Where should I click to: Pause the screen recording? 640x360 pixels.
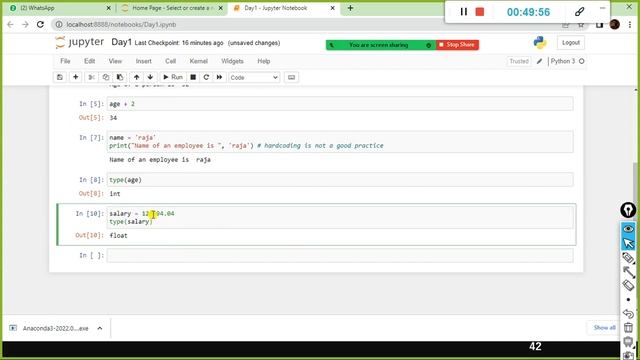point(463,12)
